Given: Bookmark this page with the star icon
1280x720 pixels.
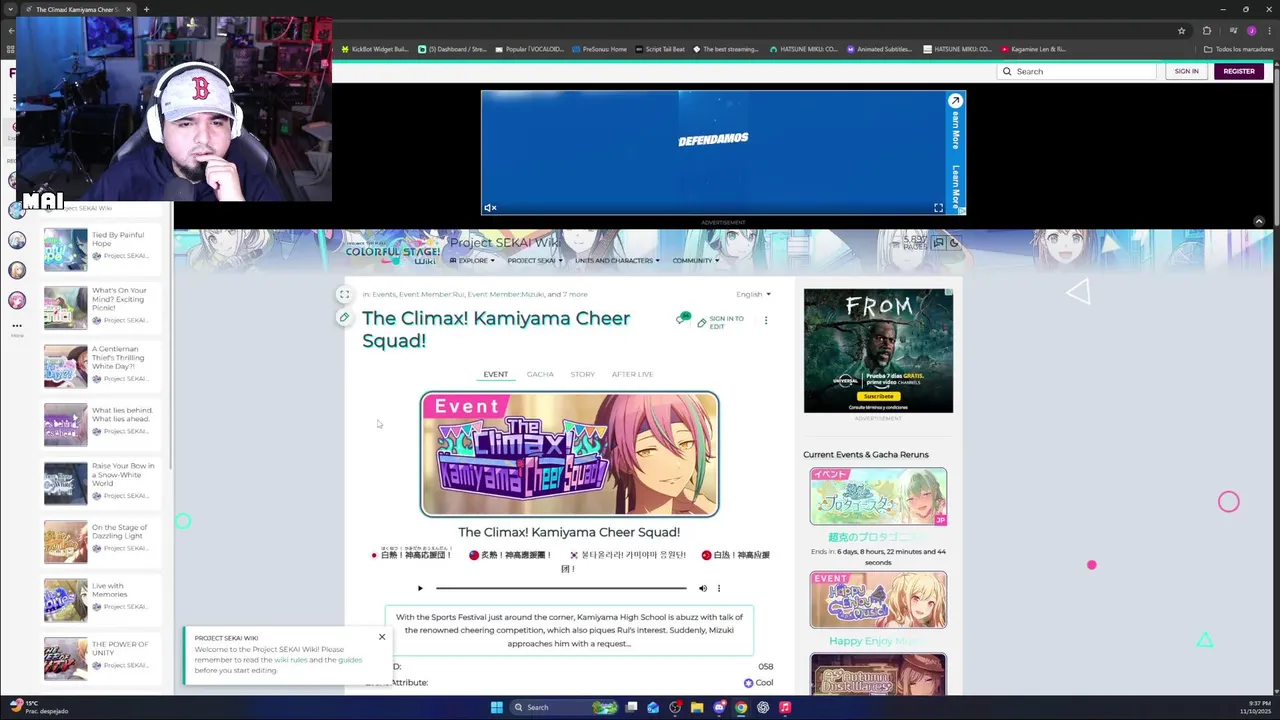Looking at the screenshot, I should pos(1181,31).
